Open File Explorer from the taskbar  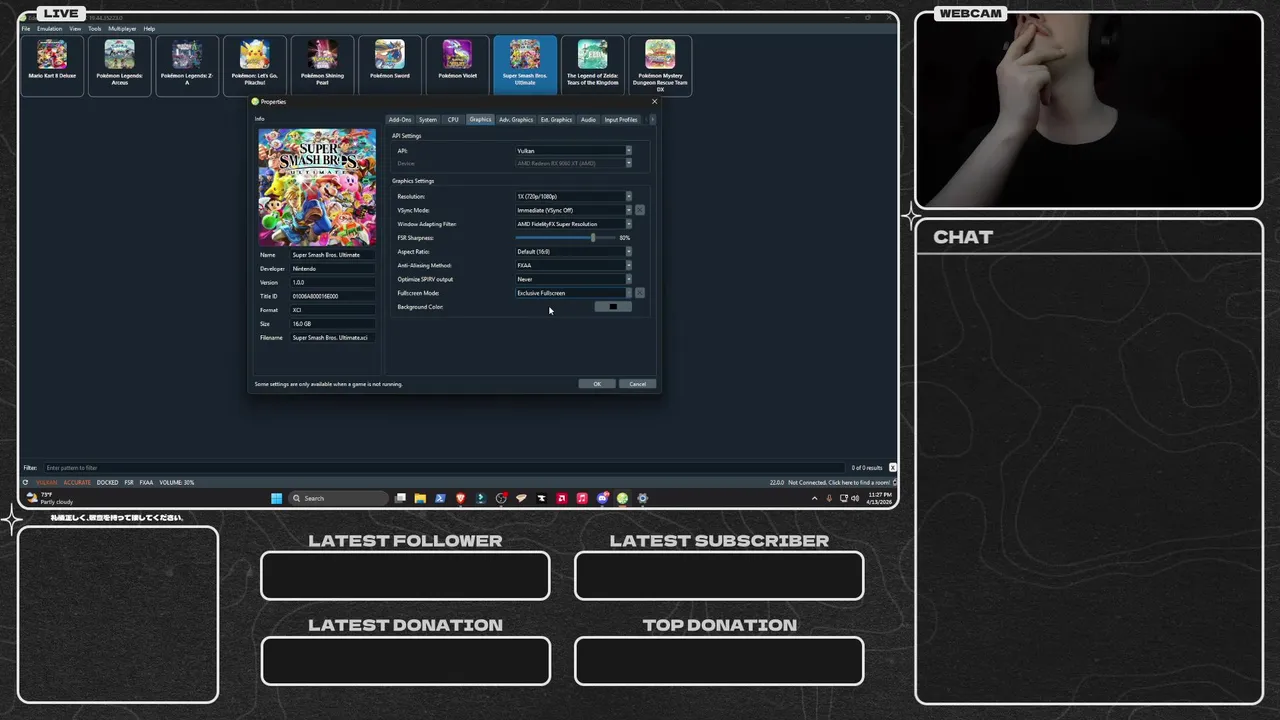point(420,498)
